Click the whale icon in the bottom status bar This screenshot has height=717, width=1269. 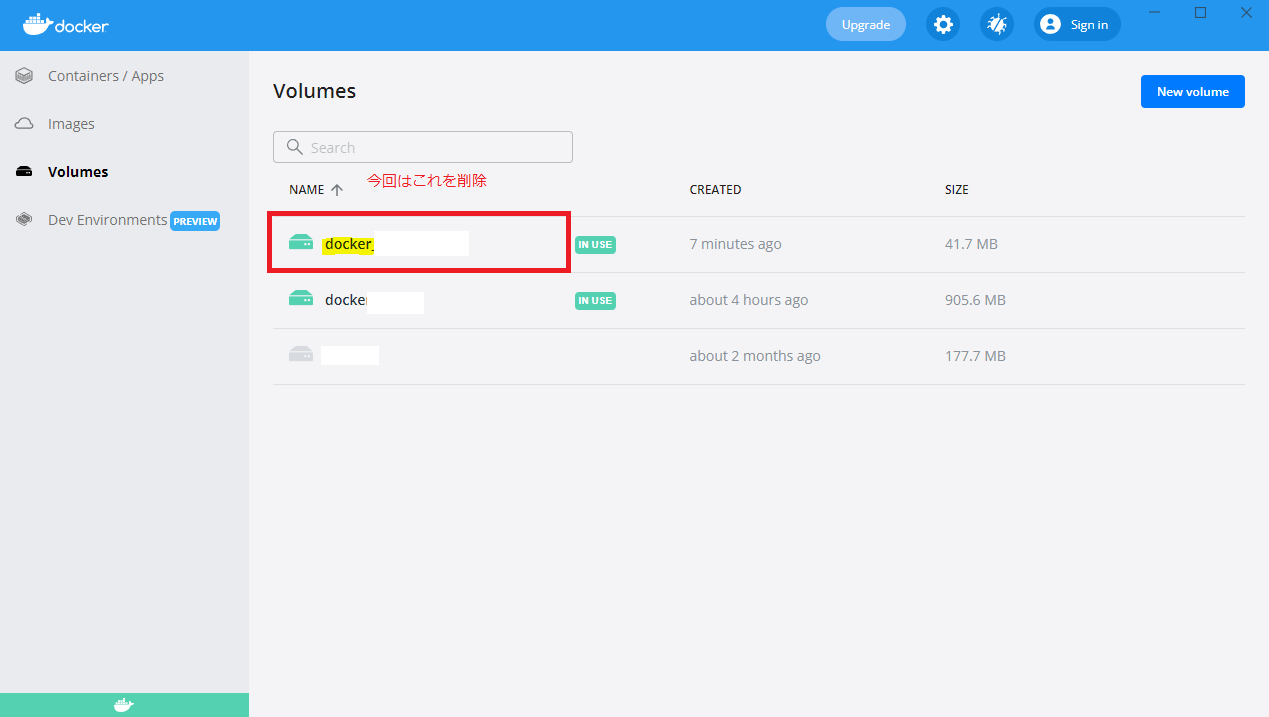[123, 704]
